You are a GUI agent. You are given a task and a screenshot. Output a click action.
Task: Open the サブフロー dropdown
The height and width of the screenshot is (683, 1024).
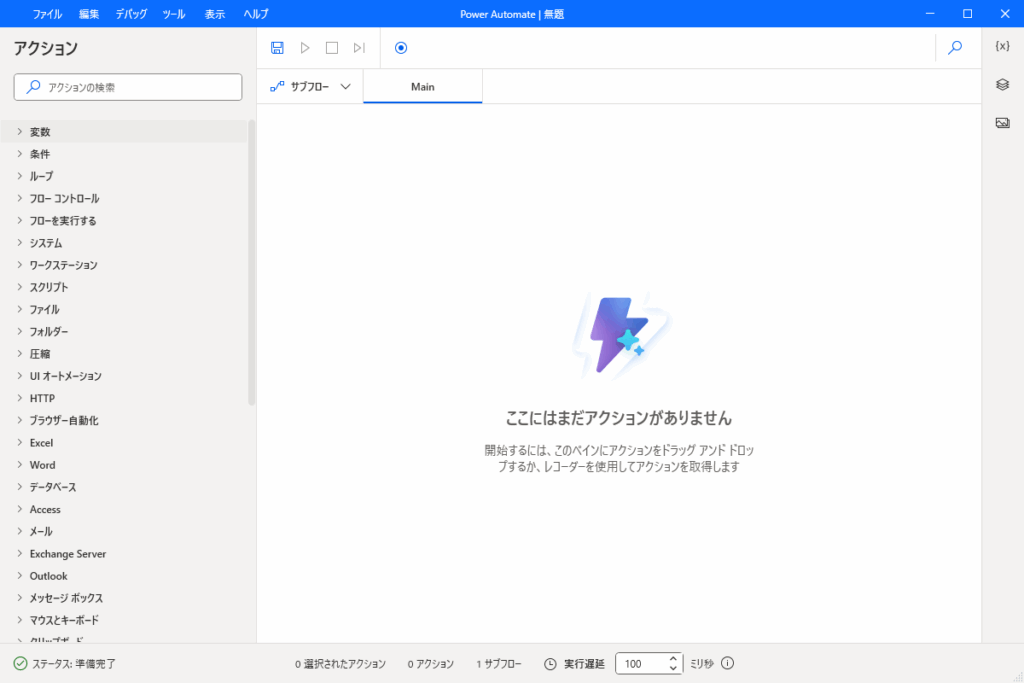tap(311, 87)
